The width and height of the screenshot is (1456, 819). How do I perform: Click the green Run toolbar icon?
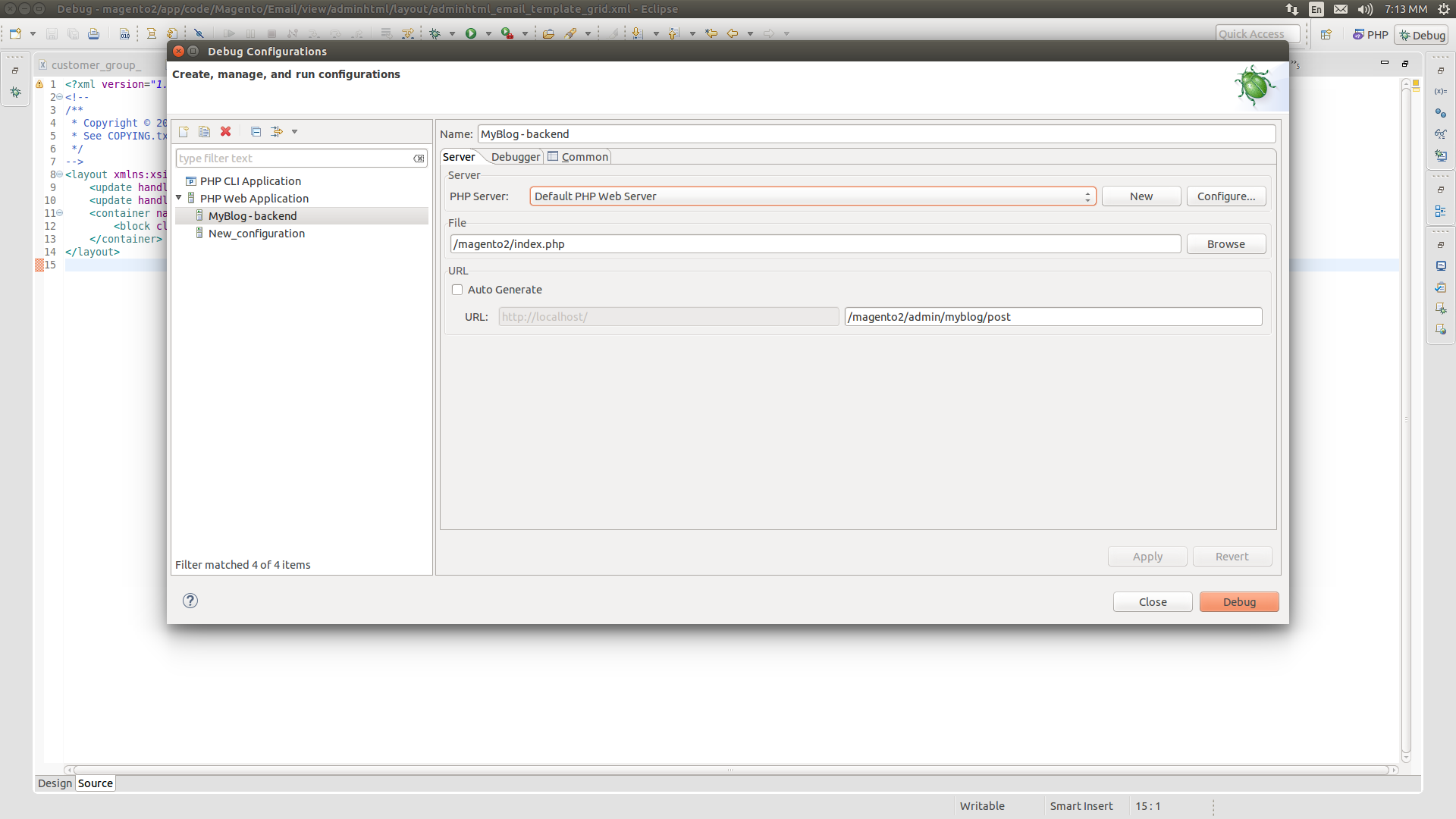click(x=471, y=33)
